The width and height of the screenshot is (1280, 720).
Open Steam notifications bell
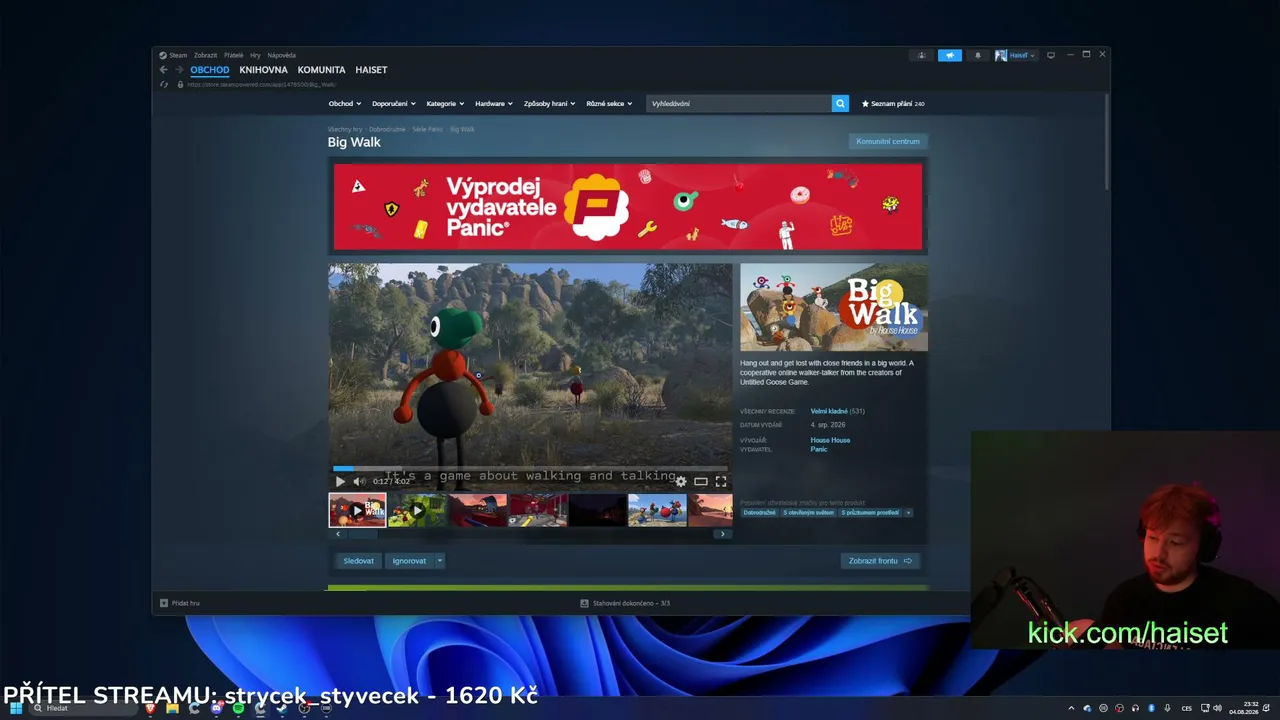point(978,55)
